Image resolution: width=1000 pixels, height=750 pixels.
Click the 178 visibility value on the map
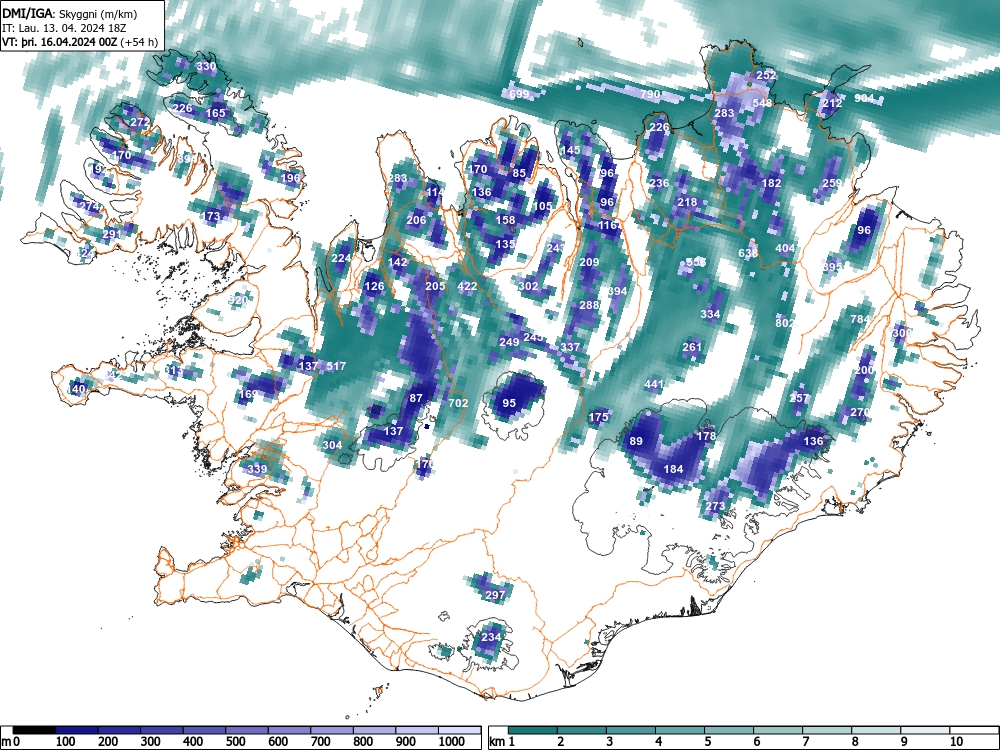point(706,436)
